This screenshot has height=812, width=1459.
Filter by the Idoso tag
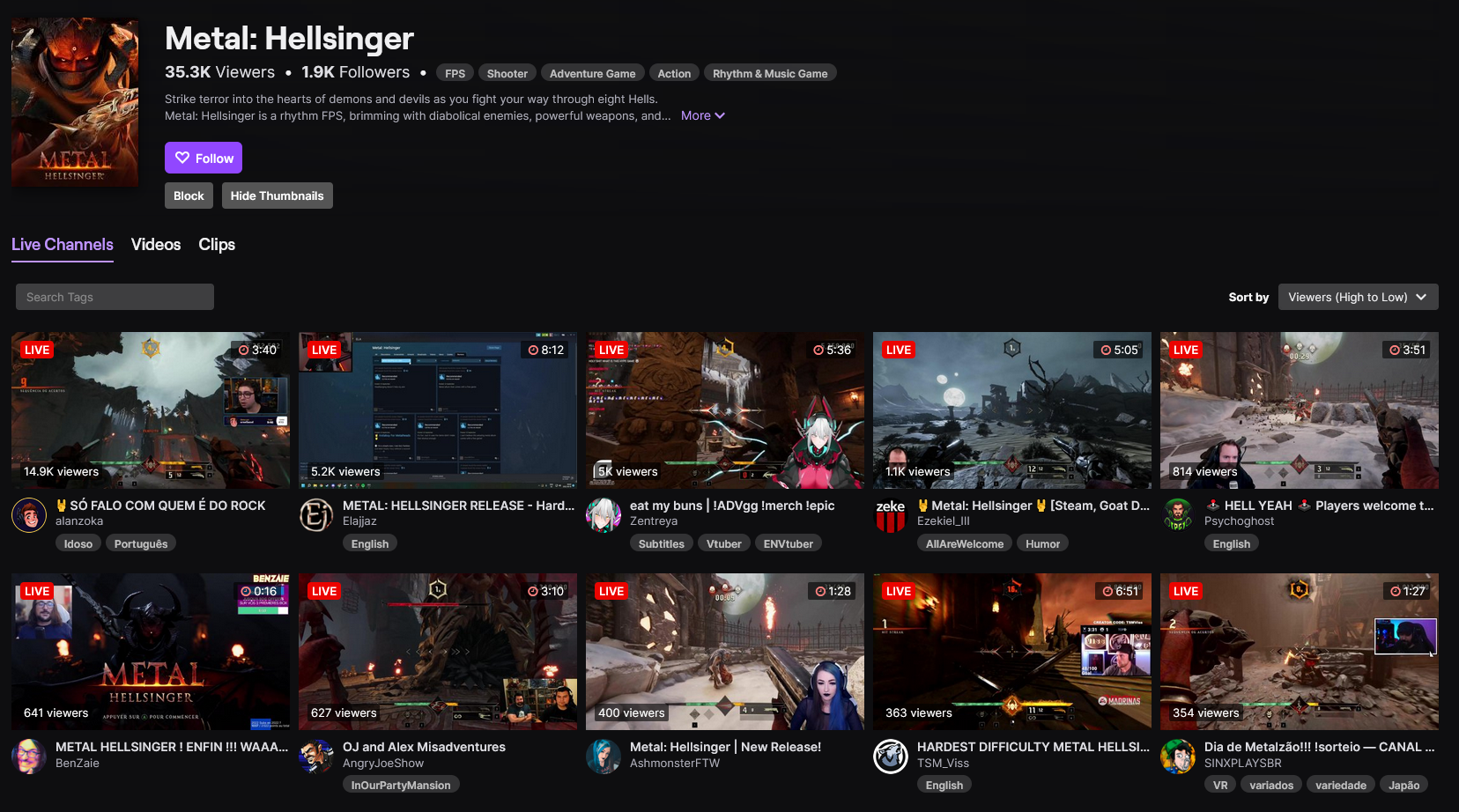pos(78,543)
